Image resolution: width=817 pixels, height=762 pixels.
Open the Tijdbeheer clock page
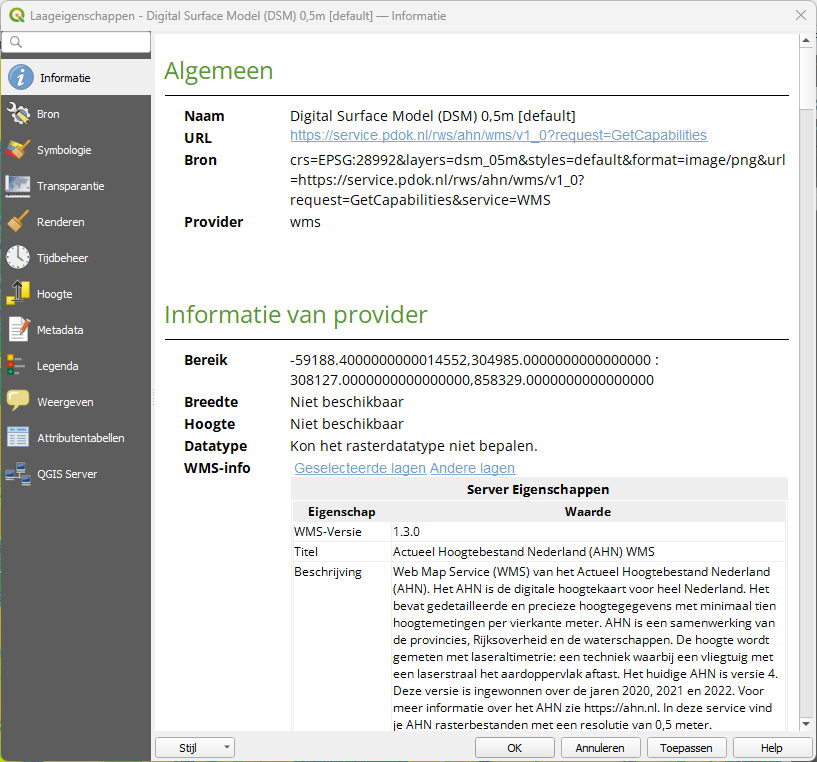[76, 257]
